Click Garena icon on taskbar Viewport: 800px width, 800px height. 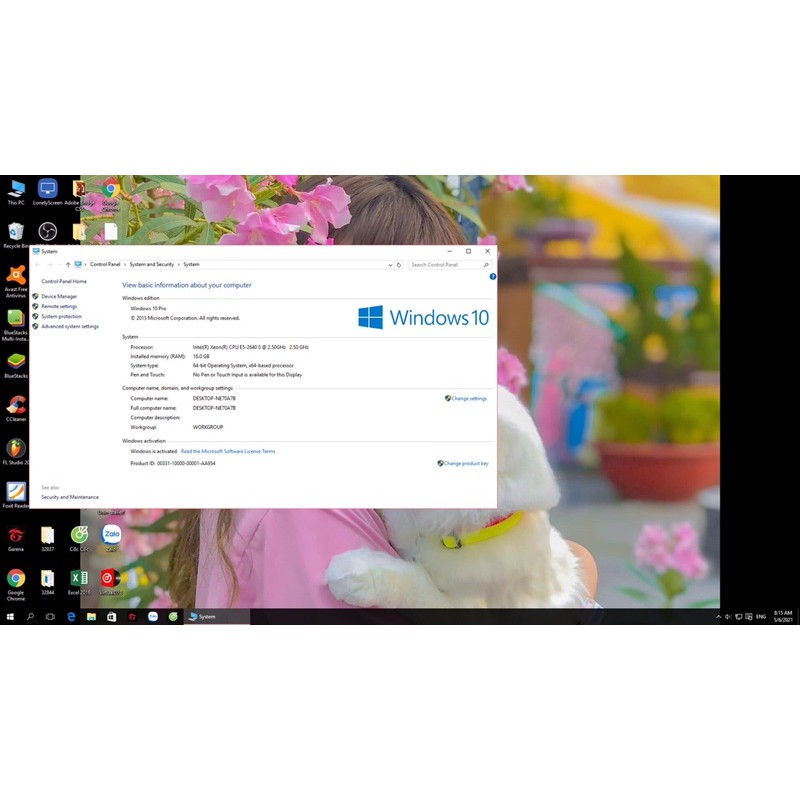(132, 616)
